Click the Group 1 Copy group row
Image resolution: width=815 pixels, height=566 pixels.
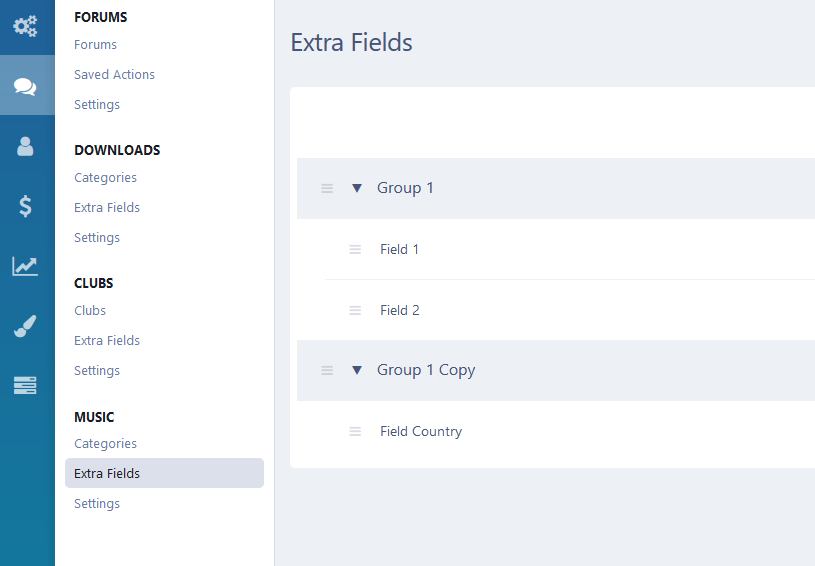click(x=556, y=370)
